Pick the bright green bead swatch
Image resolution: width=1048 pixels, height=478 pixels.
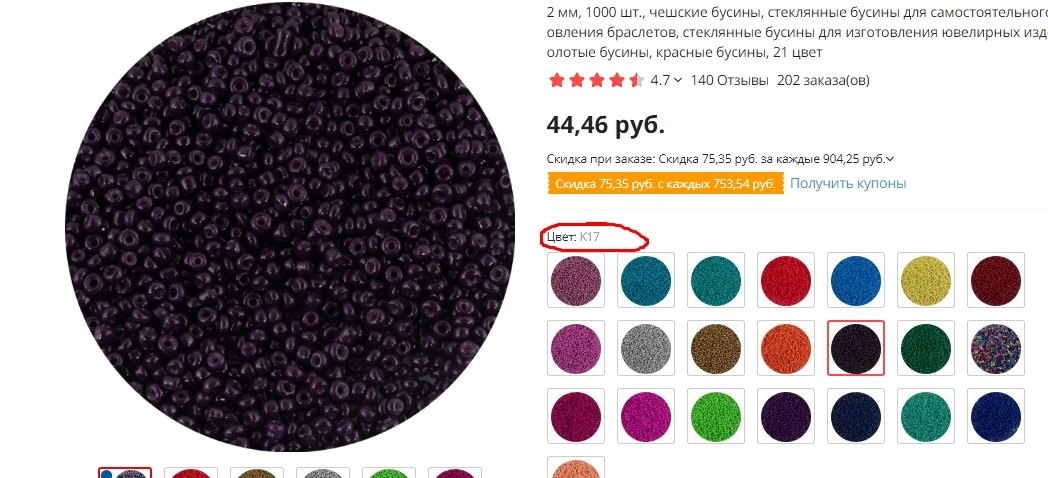pos(716,416)
